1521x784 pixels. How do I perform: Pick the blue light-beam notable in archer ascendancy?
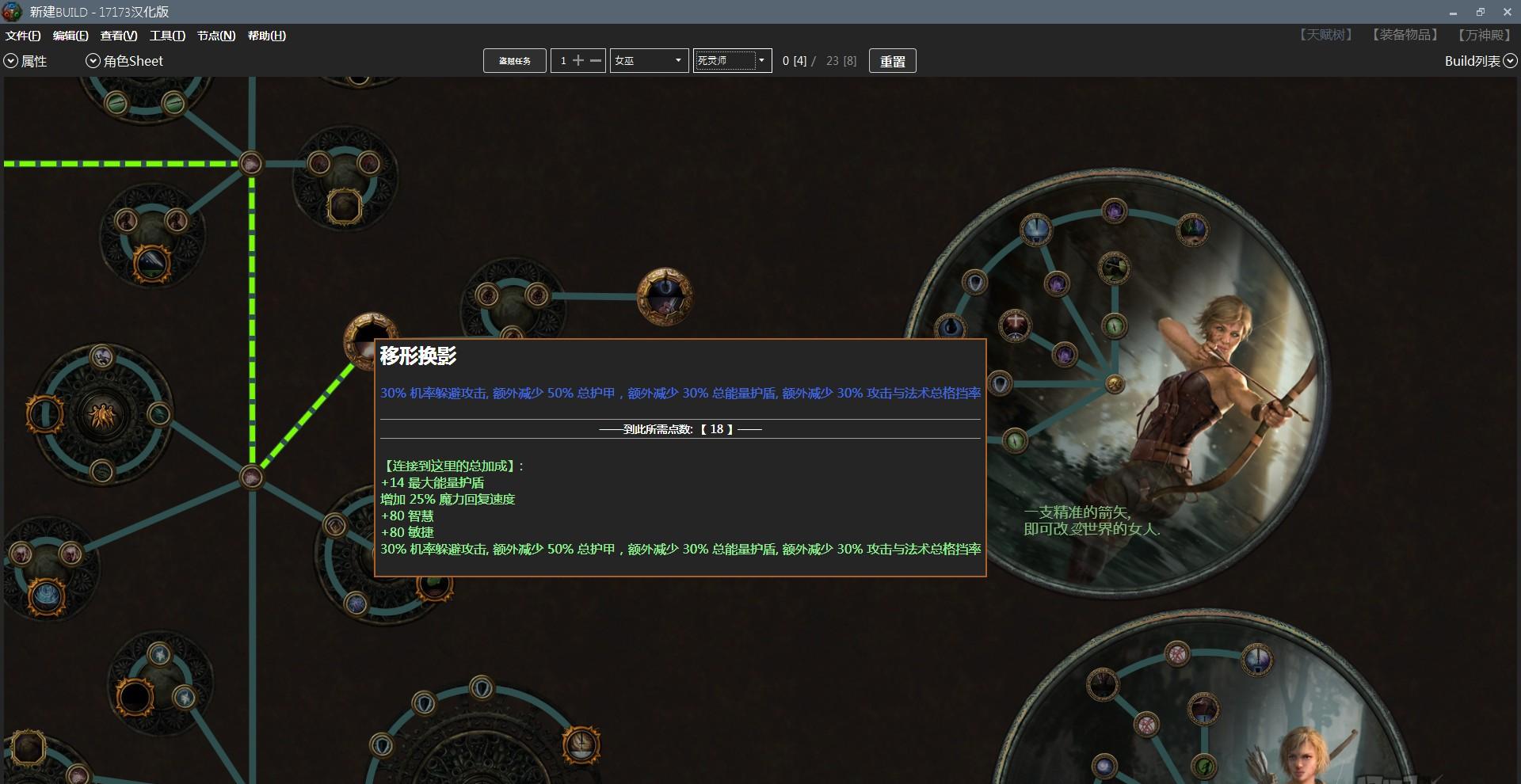point(1036,230)
